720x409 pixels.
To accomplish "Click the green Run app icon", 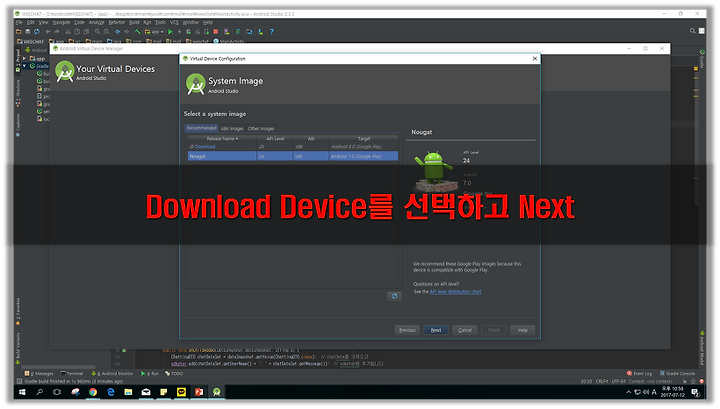I will [170, 32].
